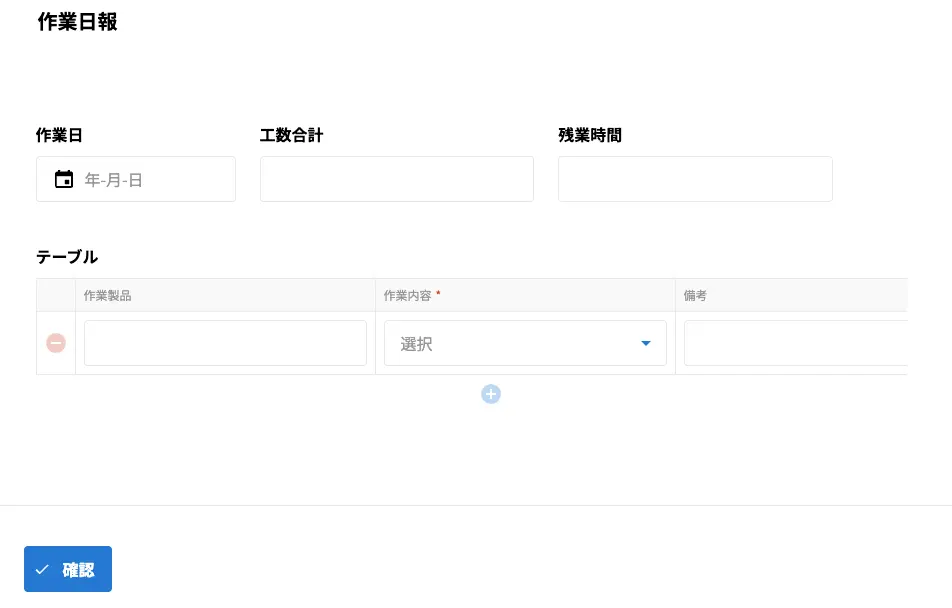Click the plus icon to add a table row
952x608 pixels.
(491, 394)
